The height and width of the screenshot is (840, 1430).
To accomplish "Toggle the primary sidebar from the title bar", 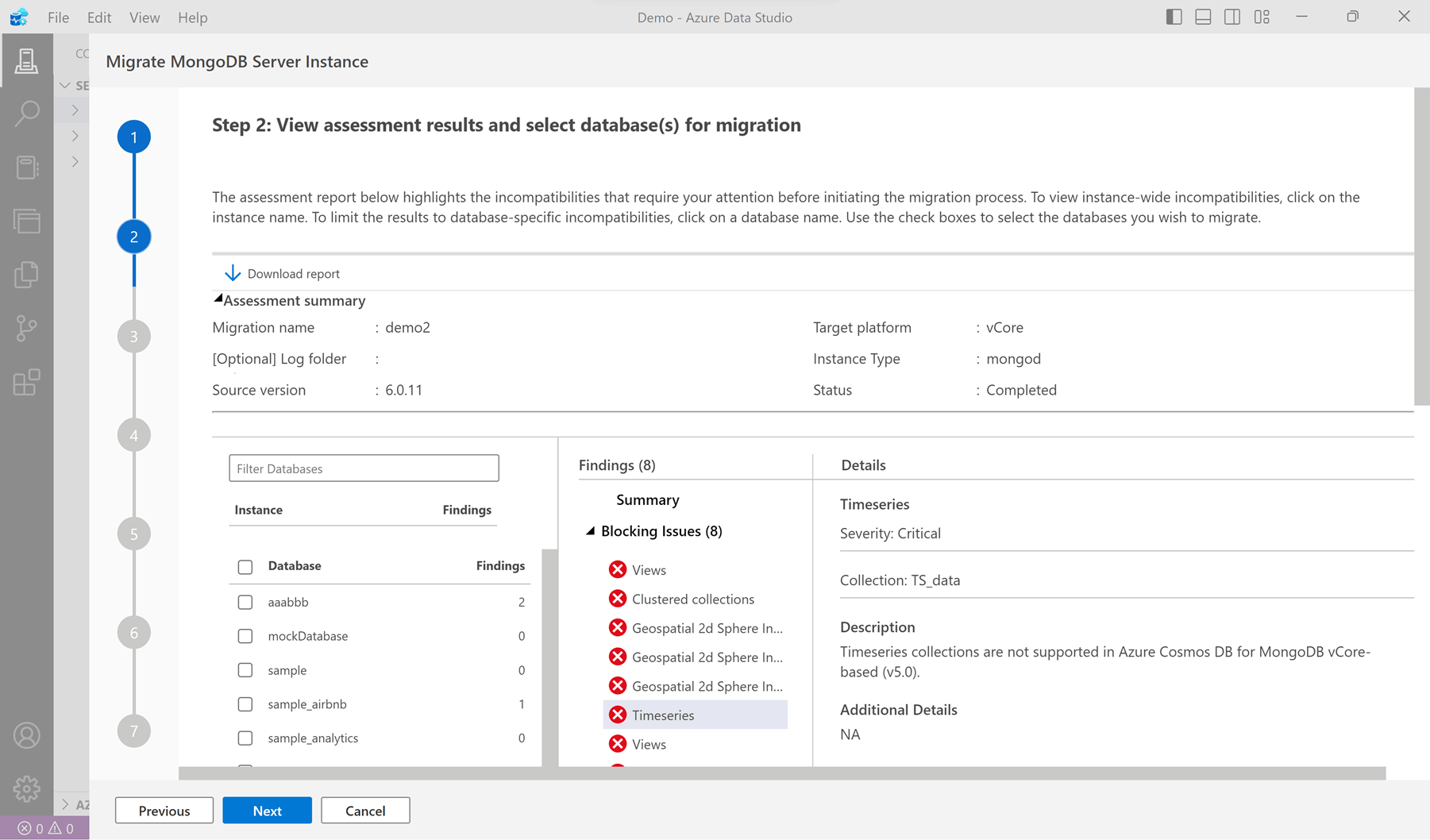I will click(1174, 17).
